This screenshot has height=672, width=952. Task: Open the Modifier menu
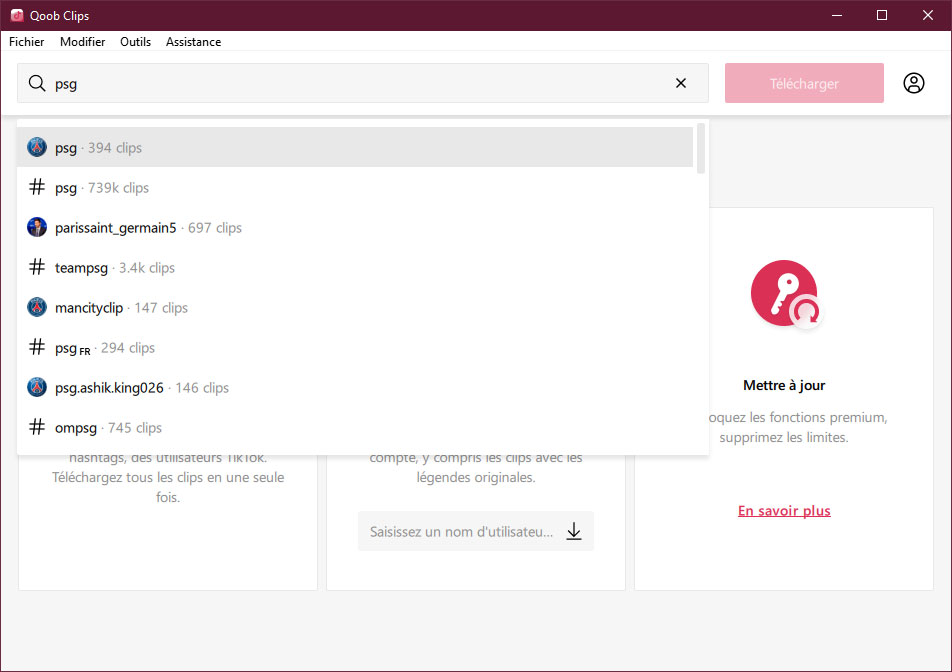pos(83,42)
